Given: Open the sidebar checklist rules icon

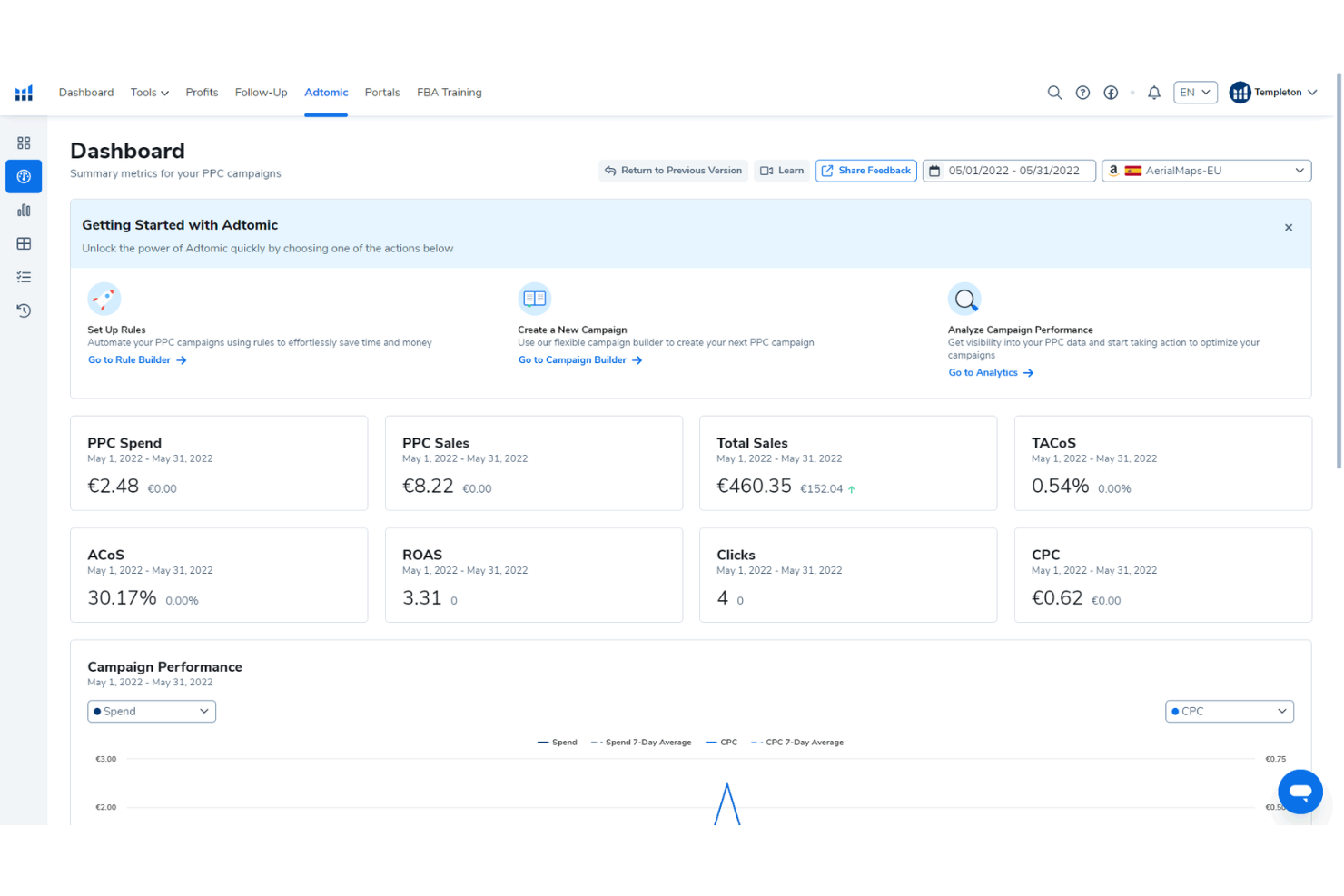Looking at the screenshot, I should 24,277.
